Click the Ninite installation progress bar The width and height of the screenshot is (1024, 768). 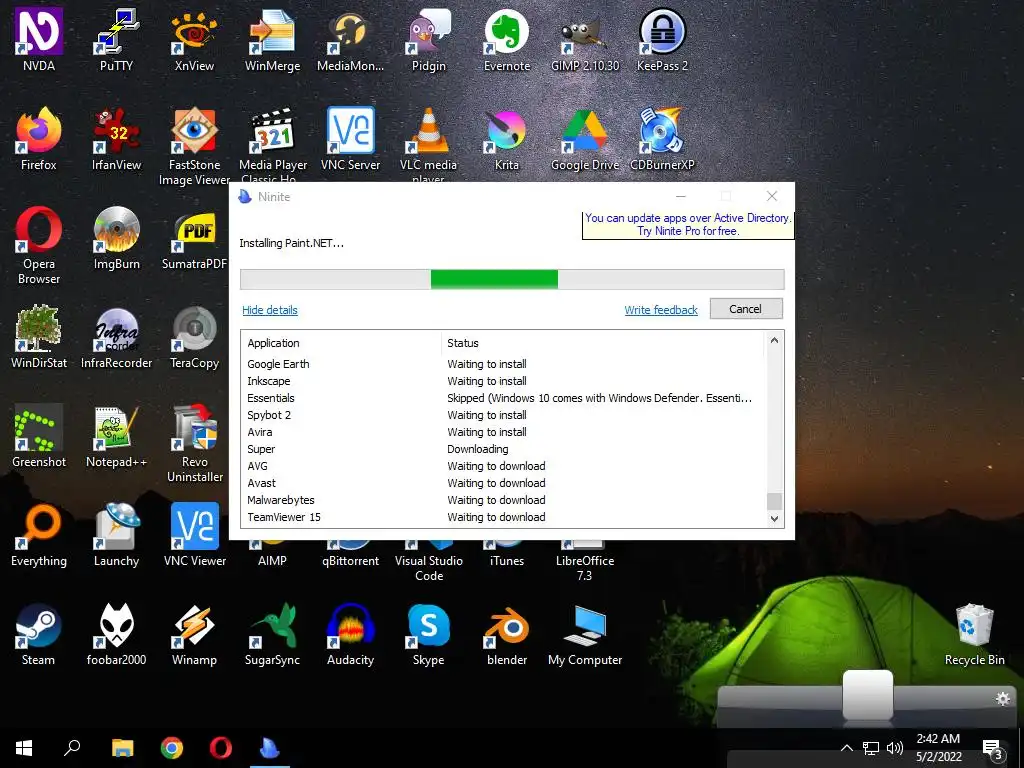click(x=512, y=279)
